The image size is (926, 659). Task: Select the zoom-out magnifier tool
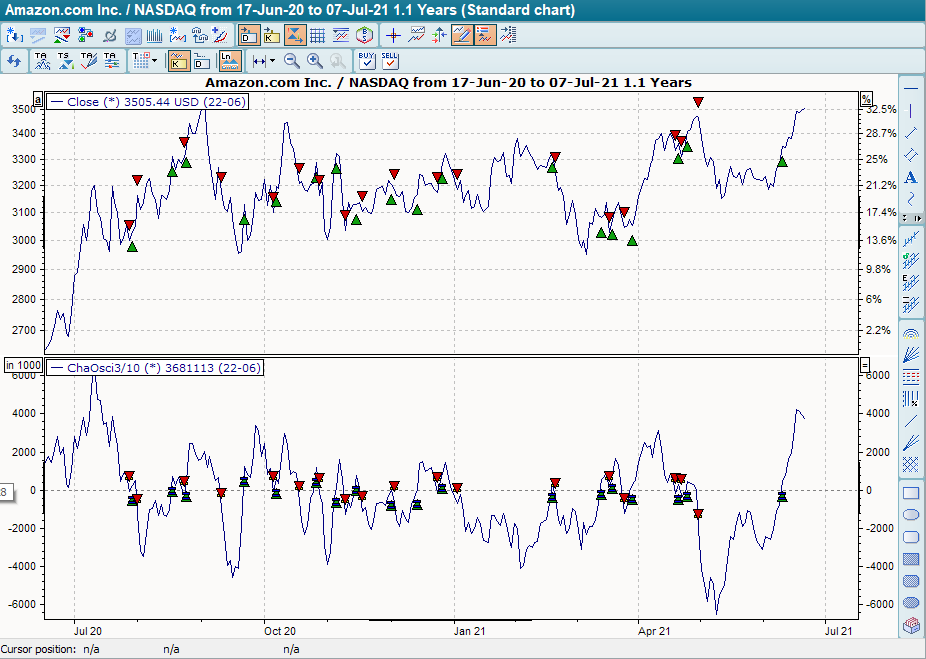click(289, 60)
